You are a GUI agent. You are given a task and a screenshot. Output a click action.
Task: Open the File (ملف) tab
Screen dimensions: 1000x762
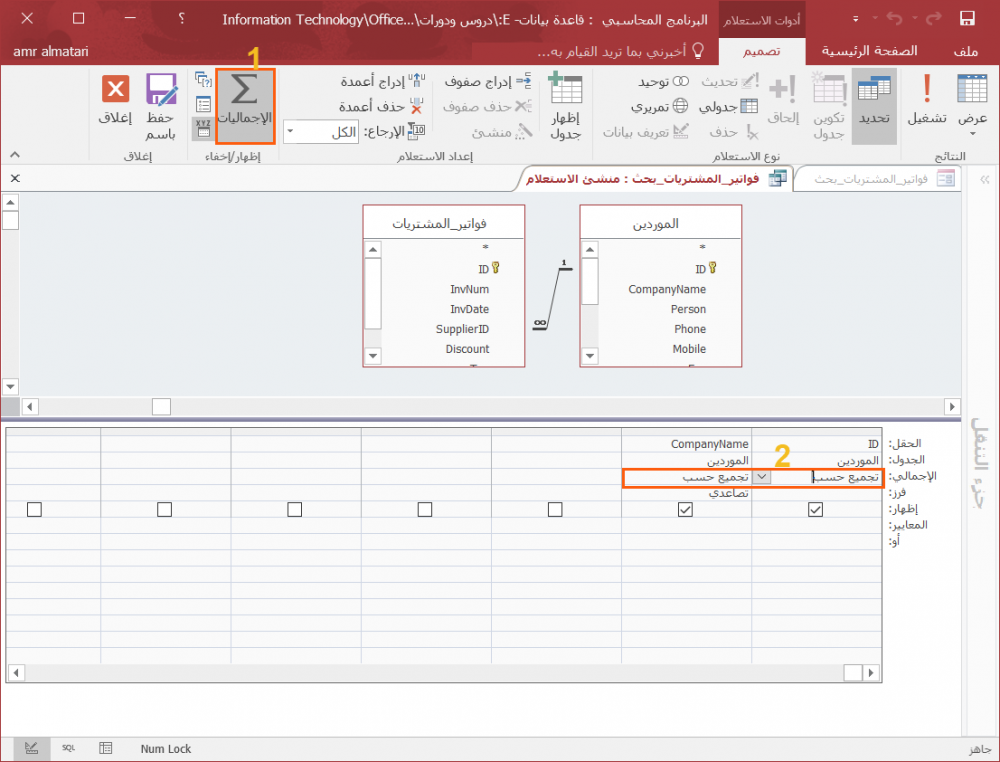tap(965, 51)
